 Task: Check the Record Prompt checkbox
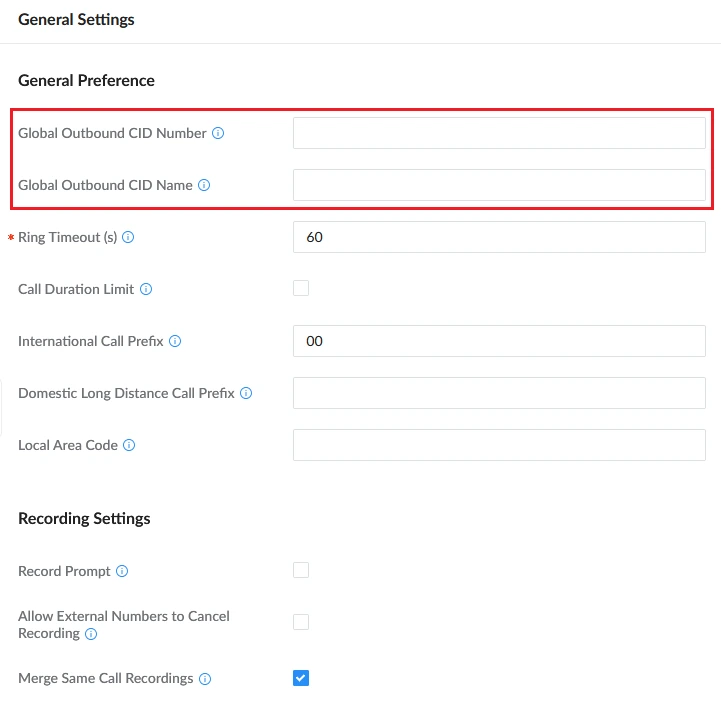click(301, 570)
